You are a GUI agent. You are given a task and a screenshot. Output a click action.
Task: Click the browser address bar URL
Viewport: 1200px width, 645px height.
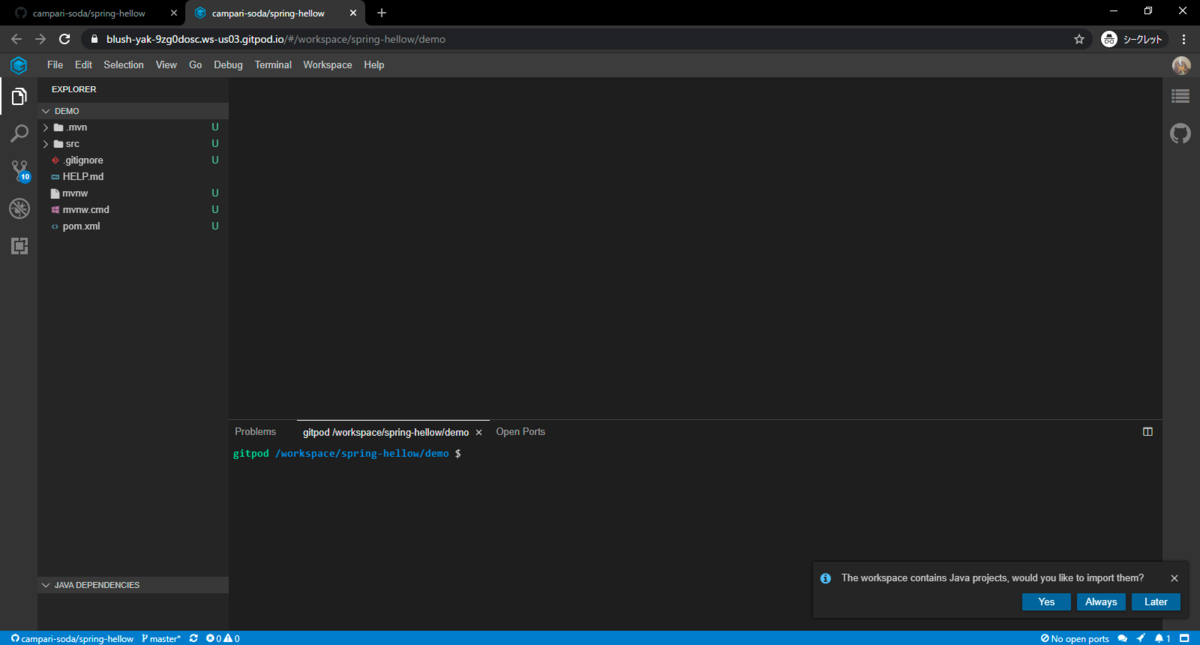[x=276, y=39]
